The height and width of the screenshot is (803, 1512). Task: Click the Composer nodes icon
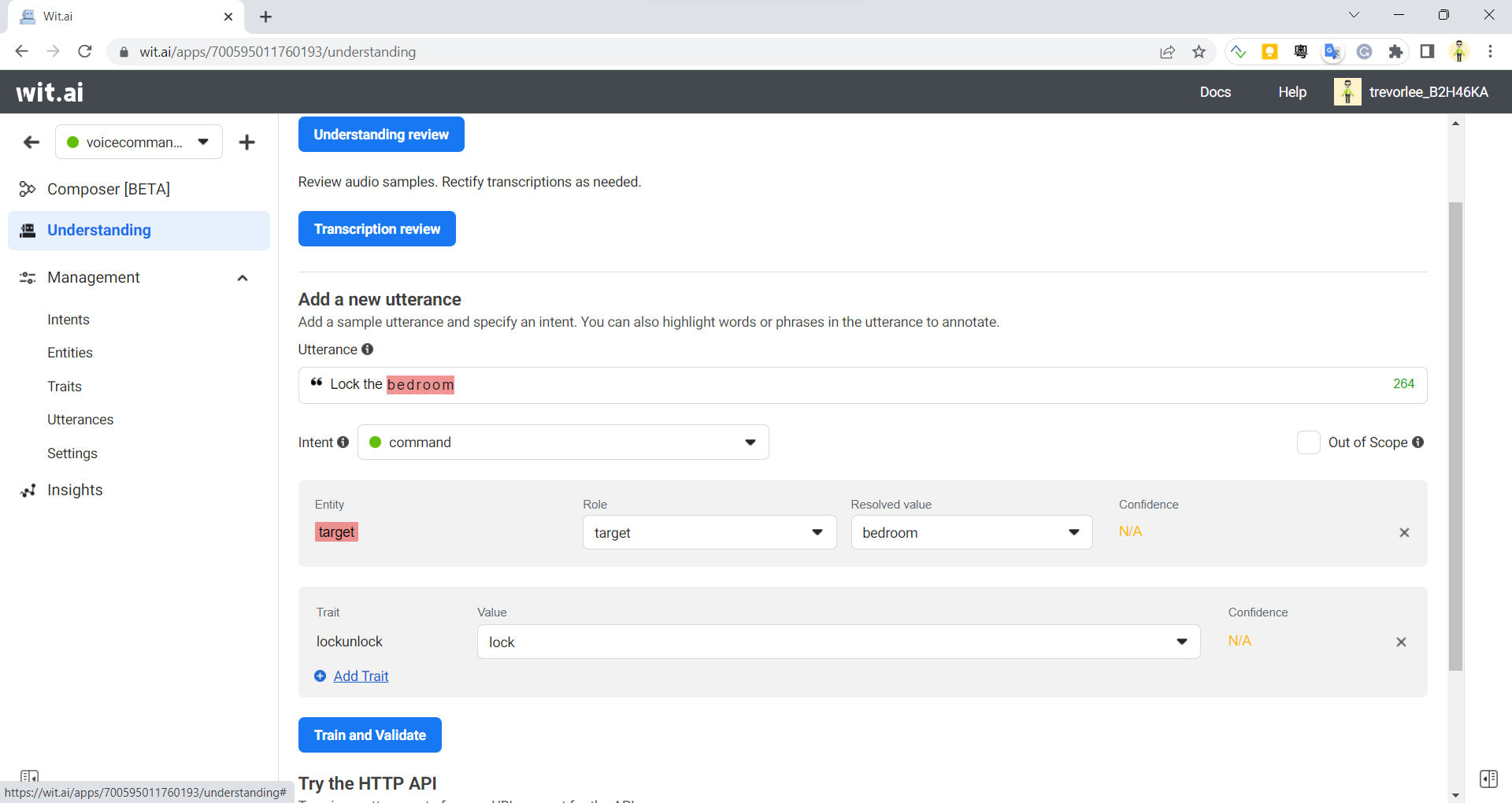pos(28,189)
